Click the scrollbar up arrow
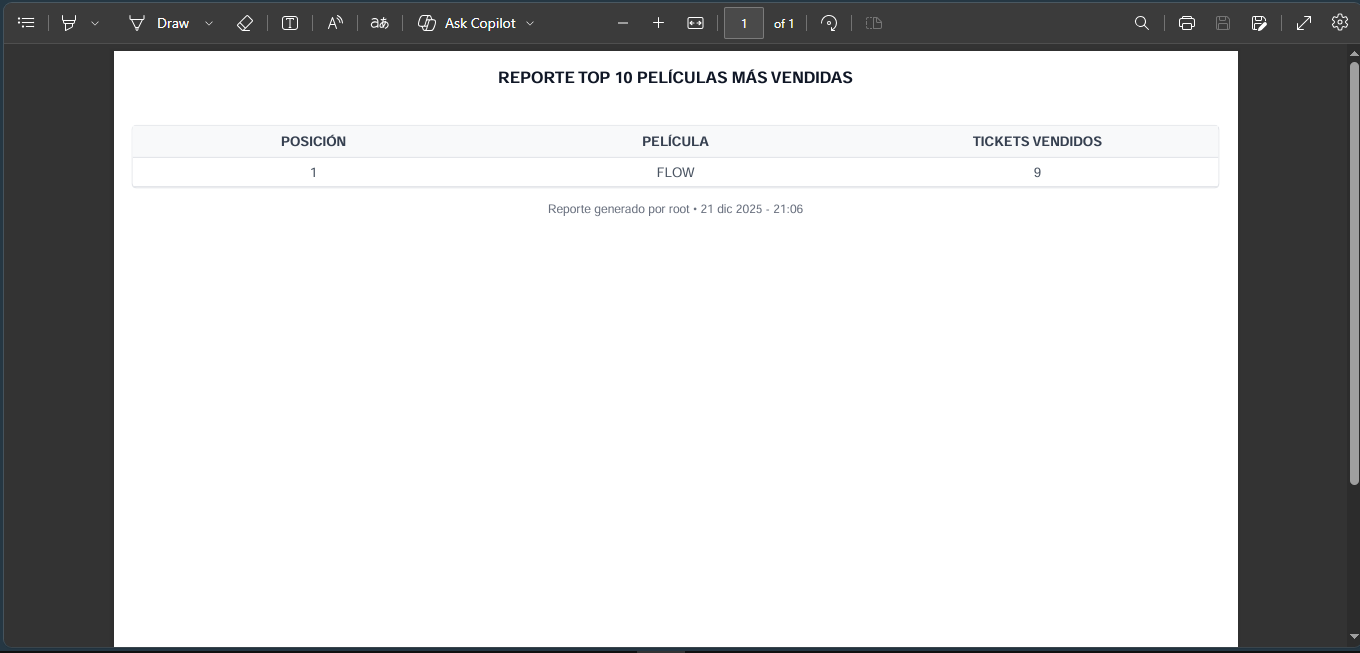Screen dimensions: 1360x653 (1354, 54)
